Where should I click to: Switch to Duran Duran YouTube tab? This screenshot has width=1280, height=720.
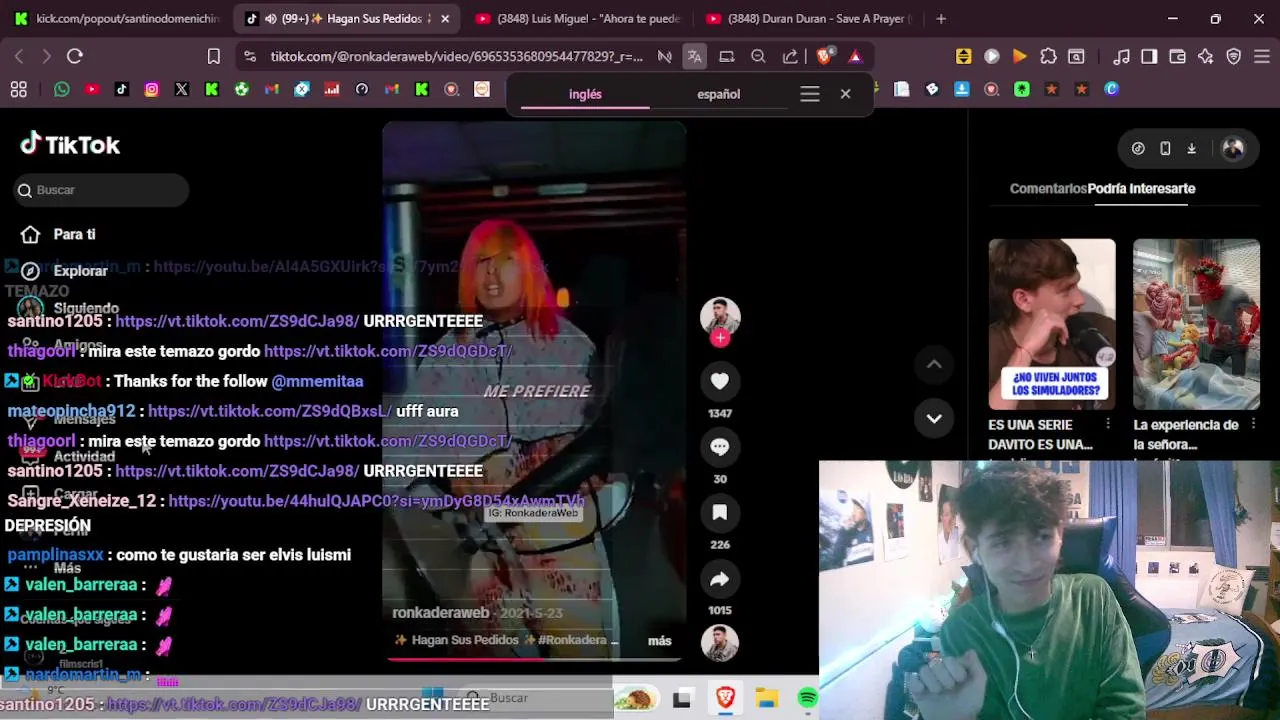click(x=809, y=18)
